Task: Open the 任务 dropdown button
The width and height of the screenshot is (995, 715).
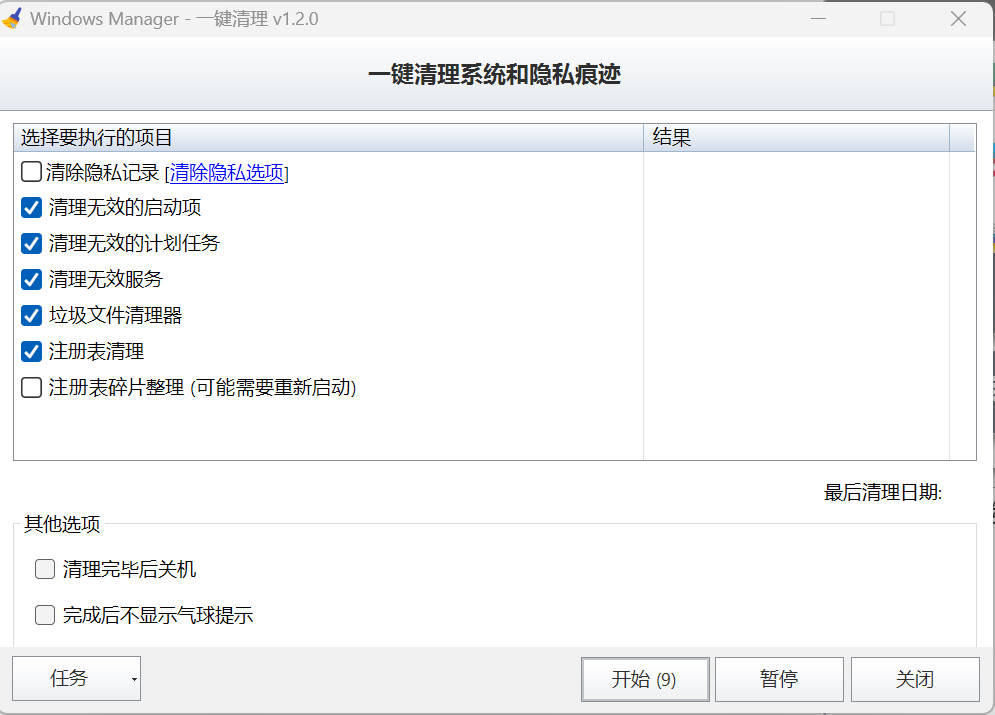Action: [76, 678]
